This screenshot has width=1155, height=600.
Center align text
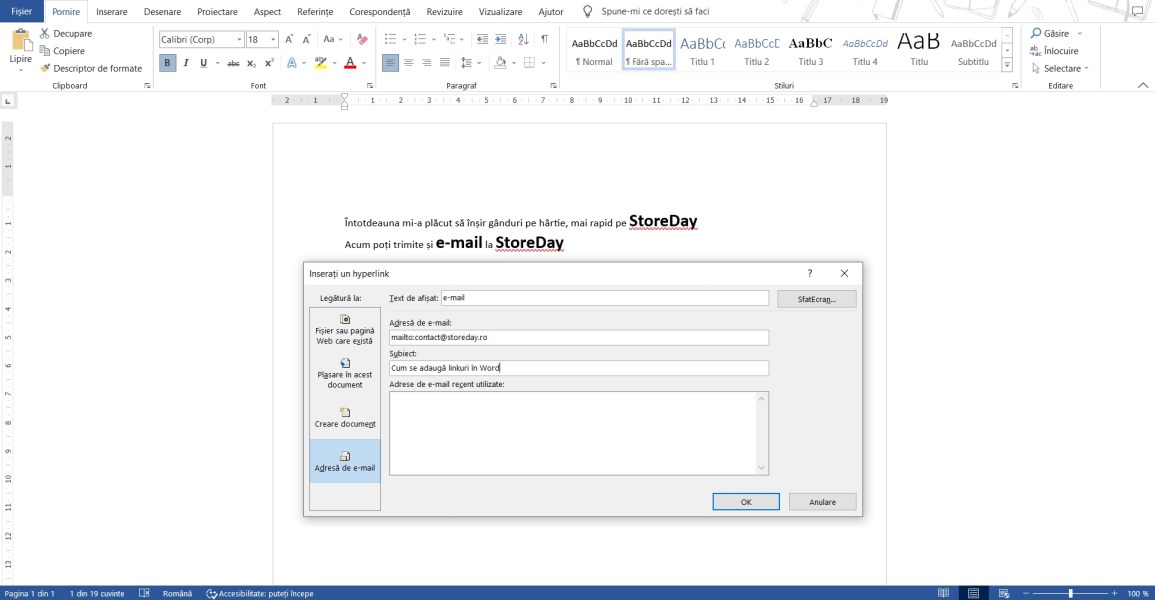pyautogui.click(x=408, y=63)
